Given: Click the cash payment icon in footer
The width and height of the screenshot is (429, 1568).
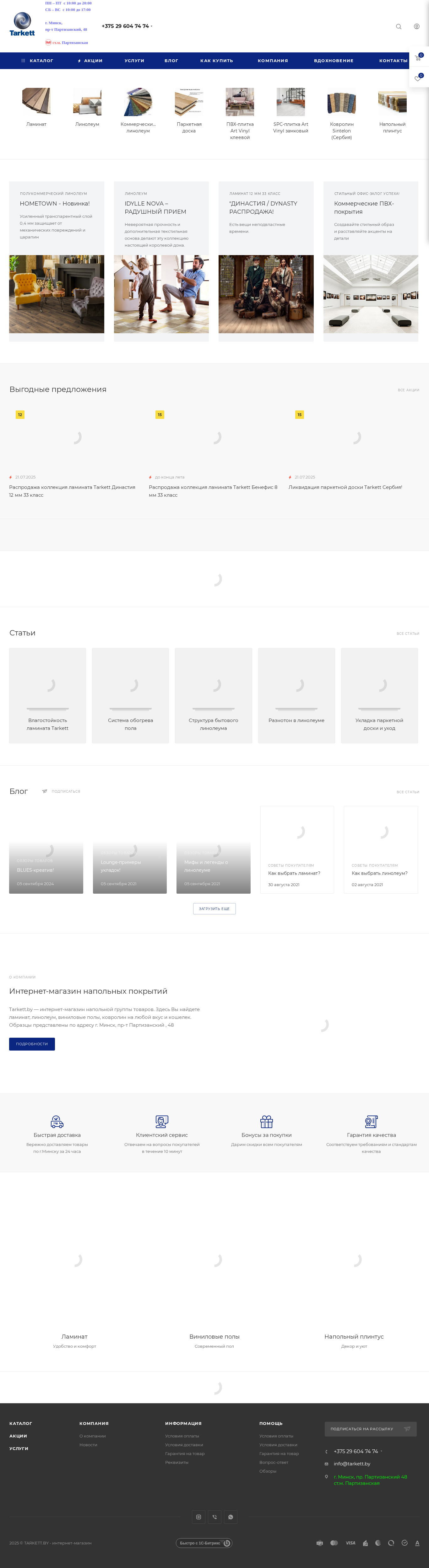Looking at the screenshot, I should pyautogui.click(x=320, y=1543).
